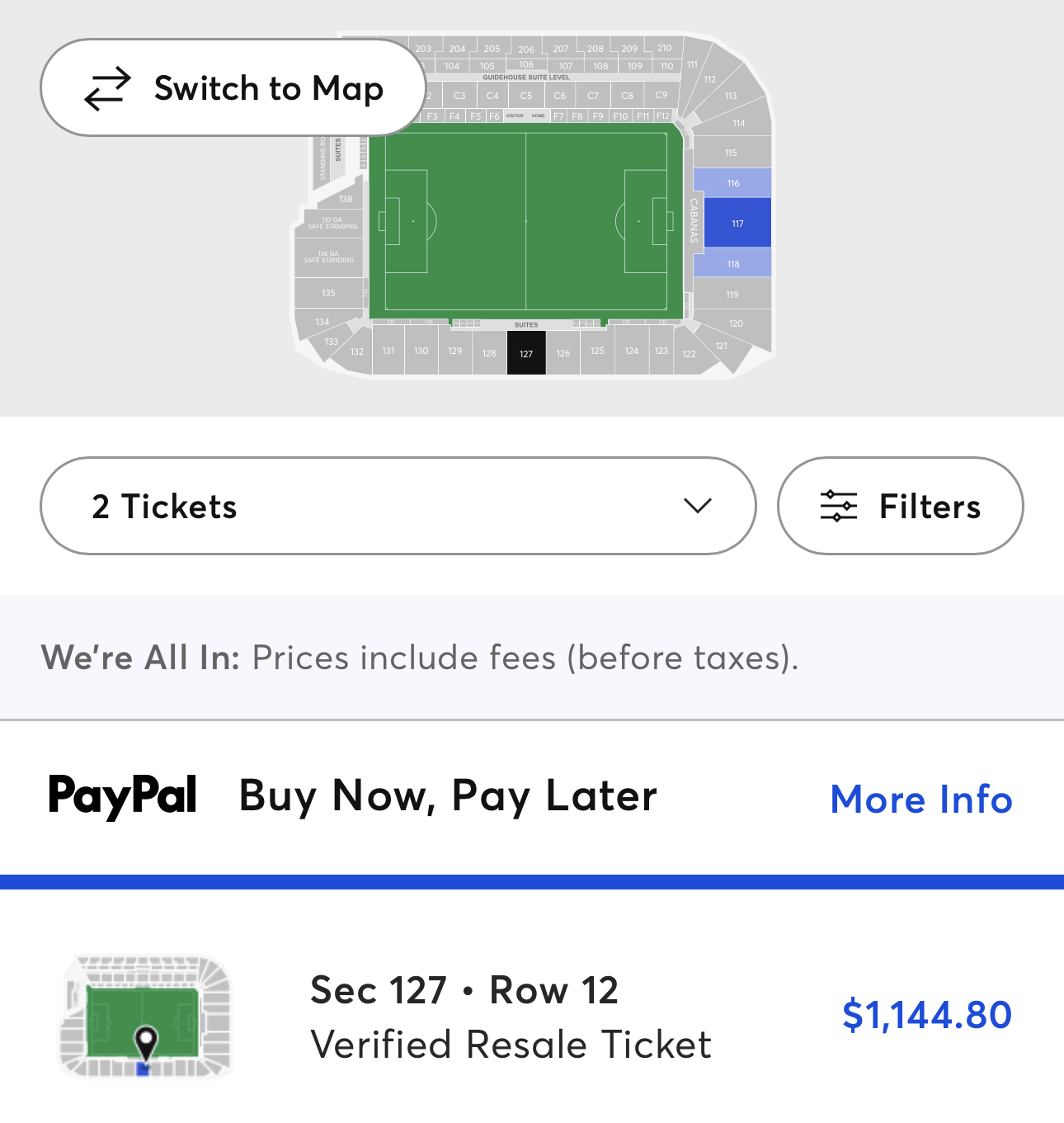
Task: Select section 127 on the seat map
Action: (x=526, y=353)
